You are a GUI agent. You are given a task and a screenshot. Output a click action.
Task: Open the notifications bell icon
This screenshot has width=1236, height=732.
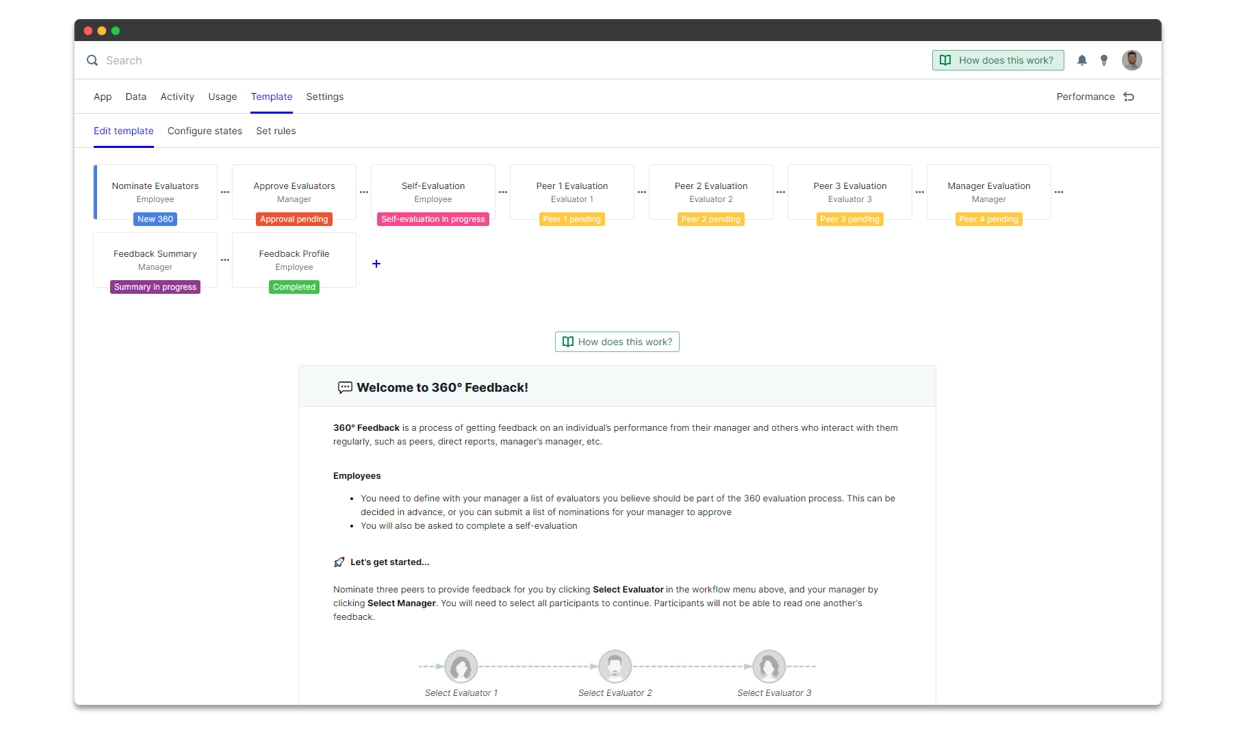[x=1082, y=60]
